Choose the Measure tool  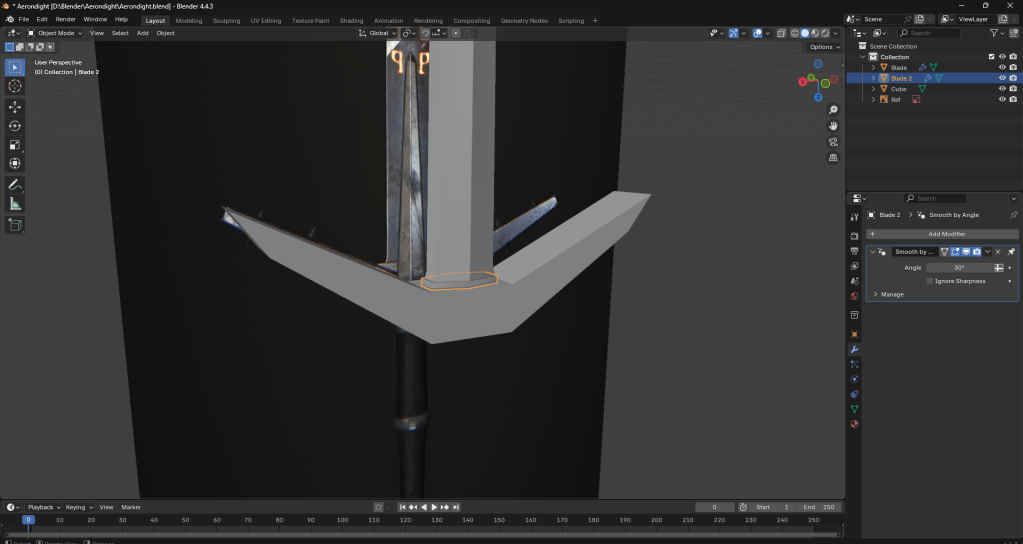15,204
